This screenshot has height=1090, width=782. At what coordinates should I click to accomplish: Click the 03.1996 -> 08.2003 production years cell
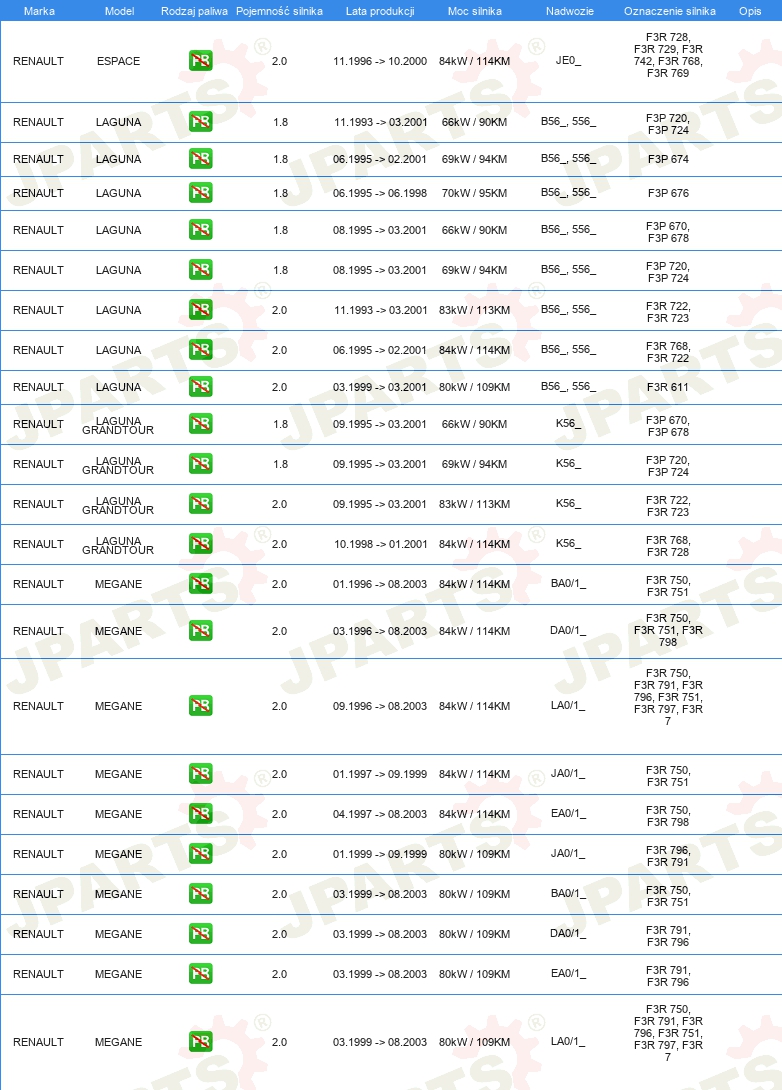coord(380,631)
